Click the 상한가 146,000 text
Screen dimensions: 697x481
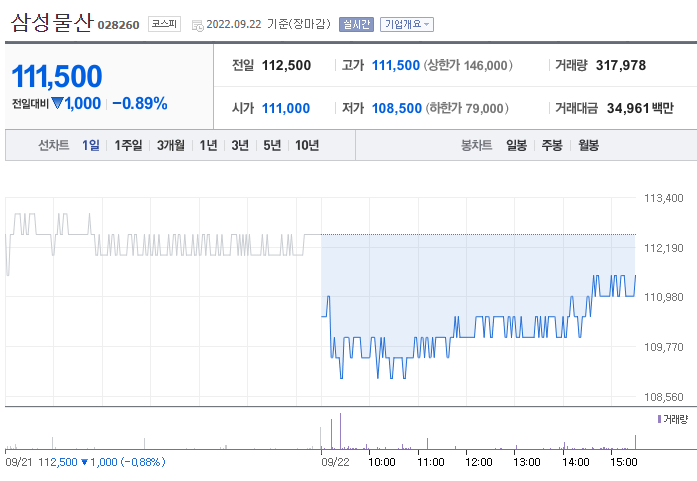click(x=468, y=65)
